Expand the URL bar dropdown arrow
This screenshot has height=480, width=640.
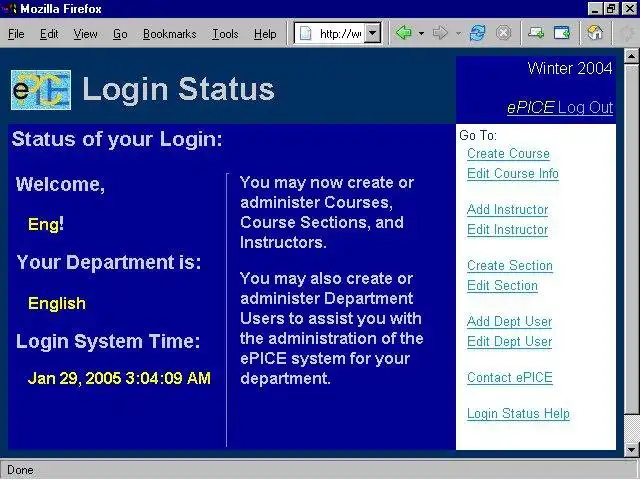[373, 33]
